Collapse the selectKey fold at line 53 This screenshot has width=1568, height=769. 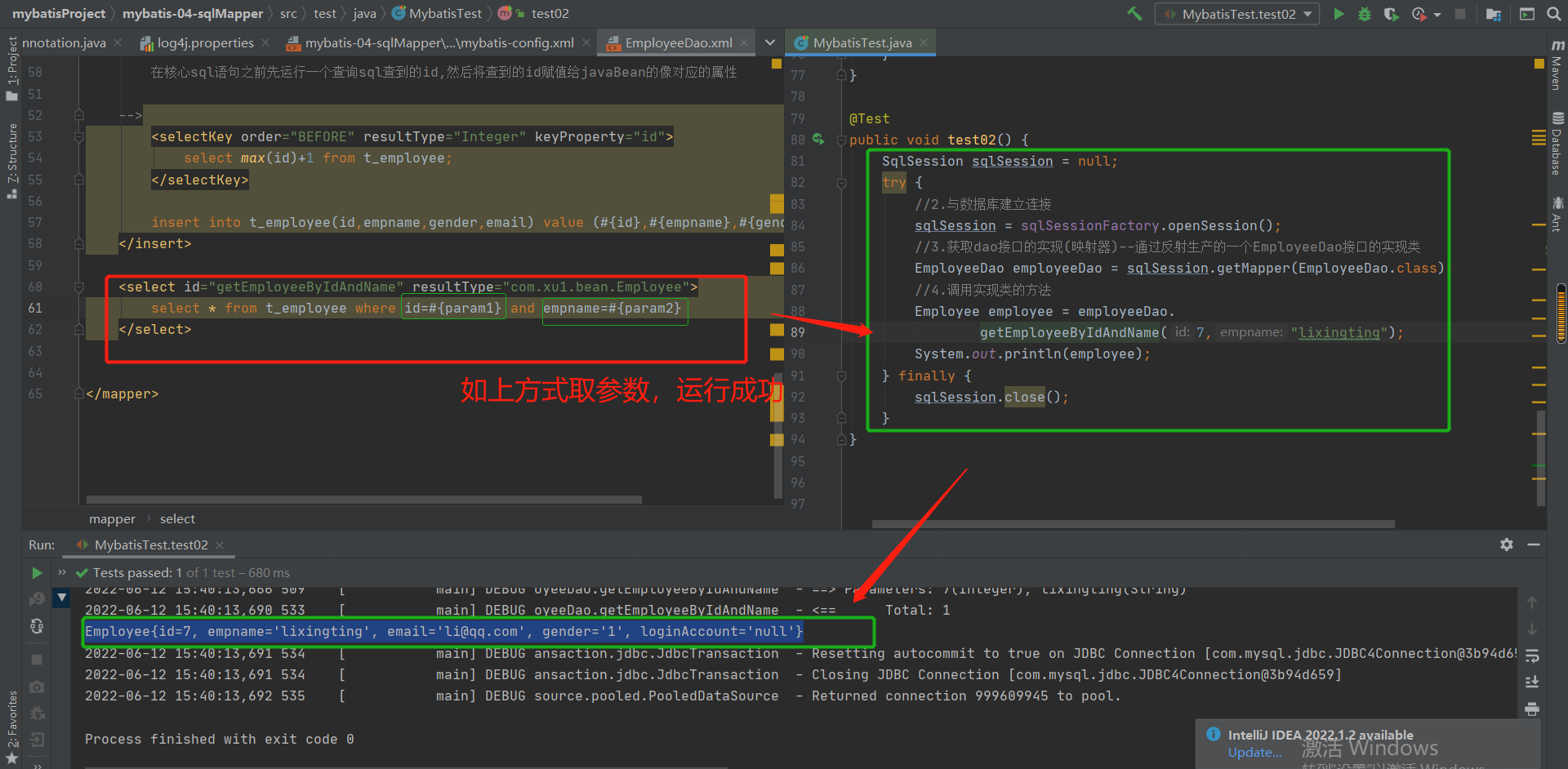(x=79, y=137)
